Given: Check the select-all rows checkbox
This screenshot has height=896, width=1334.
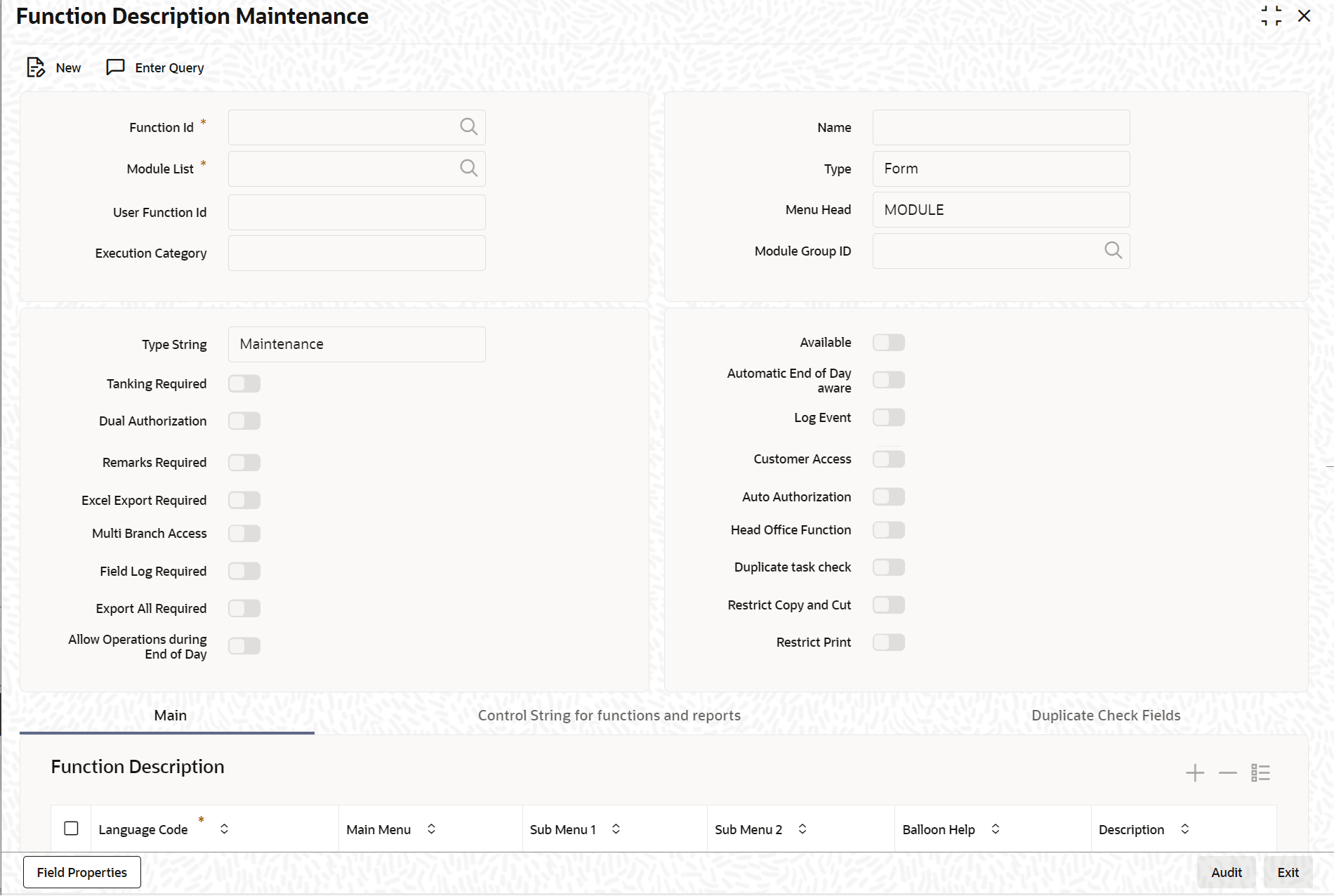Looking at the screenshot, I should 71,829.
